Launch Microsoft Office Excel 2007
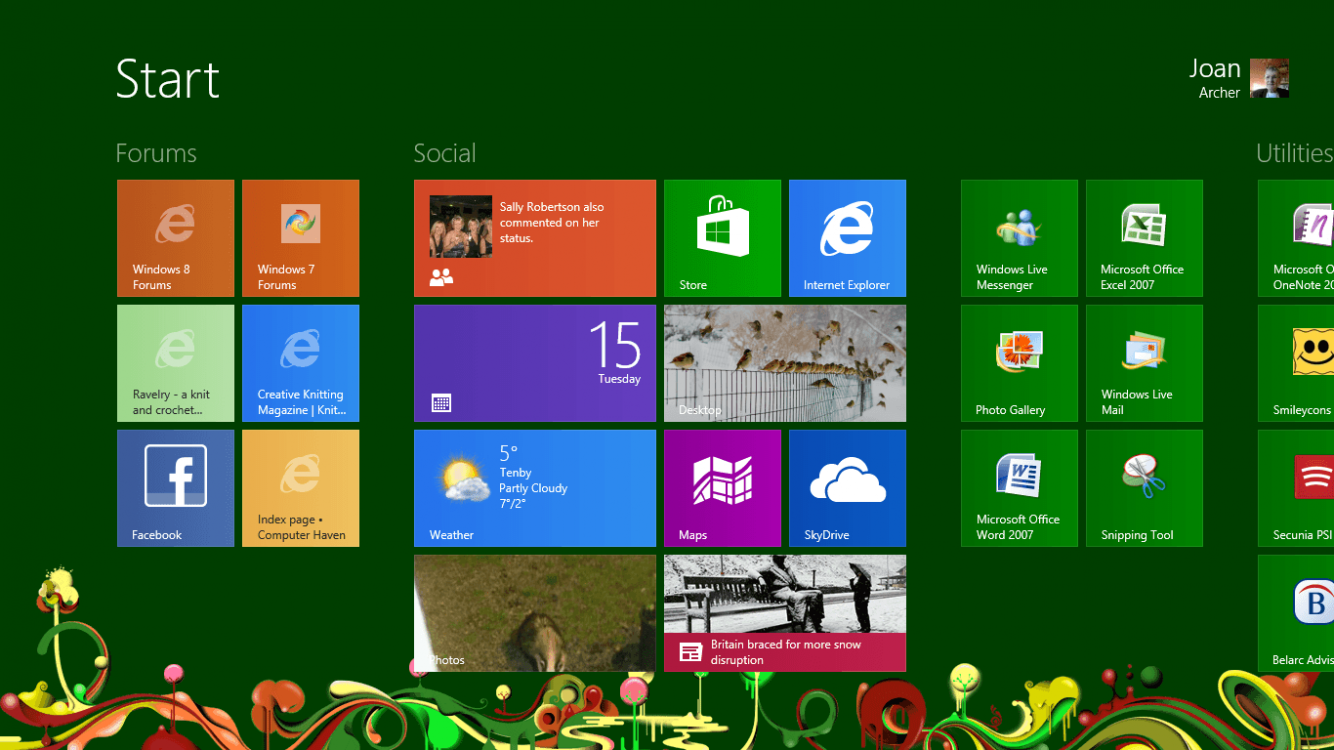The image size is (1334, 750). (x=1144, y=238)
